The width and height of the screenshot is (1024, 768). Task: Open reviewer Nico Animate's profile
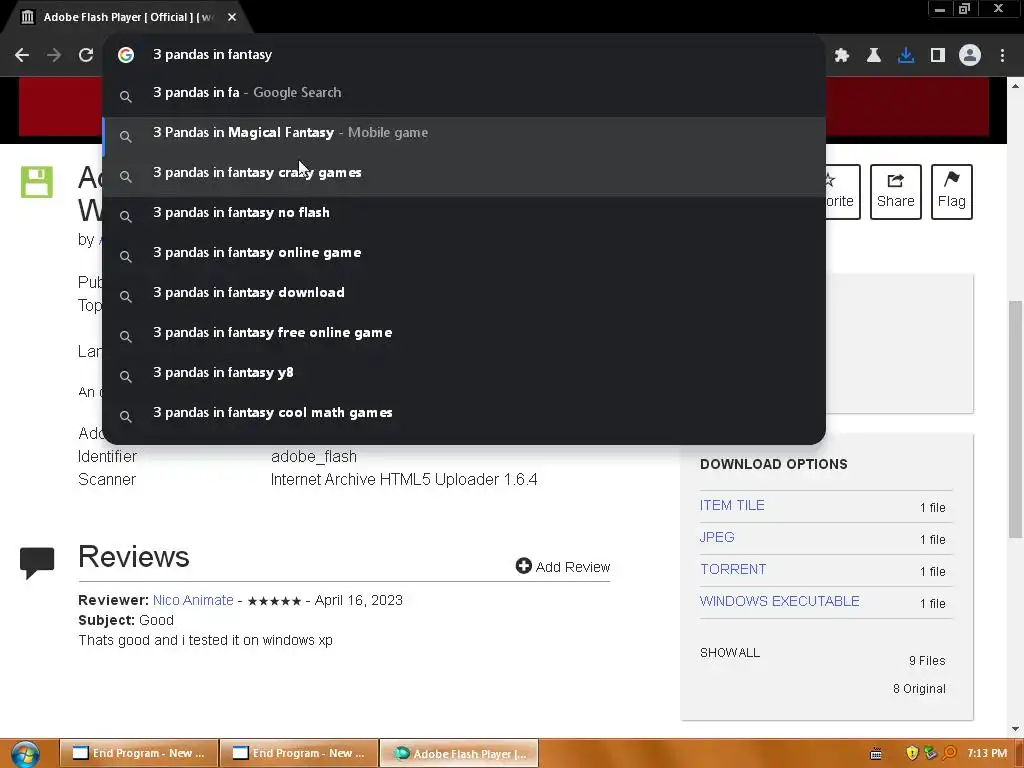[x=193, y=600]
